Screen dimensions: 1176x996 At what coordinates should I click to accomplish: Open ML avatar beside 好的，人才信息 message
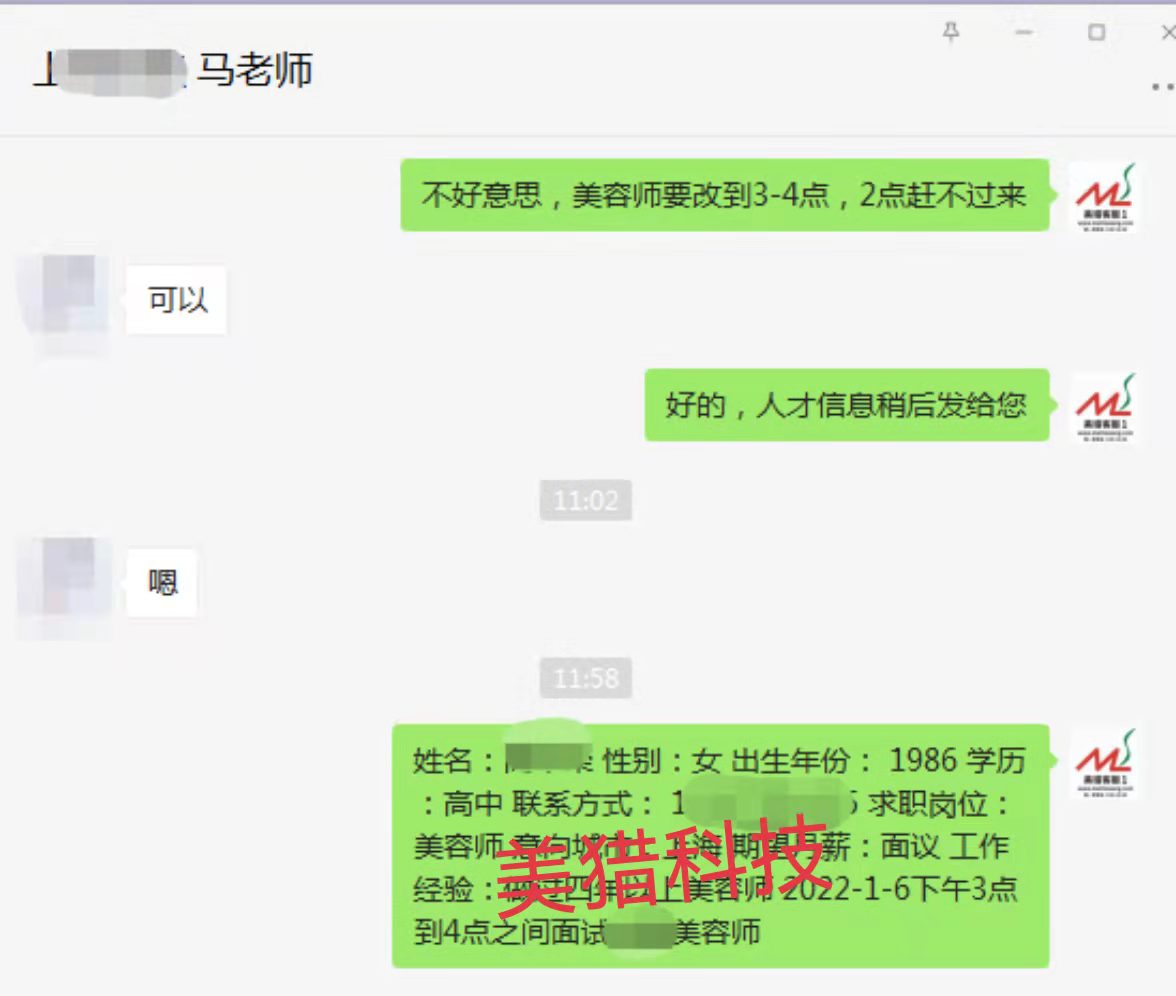[x=1103, y=407]
